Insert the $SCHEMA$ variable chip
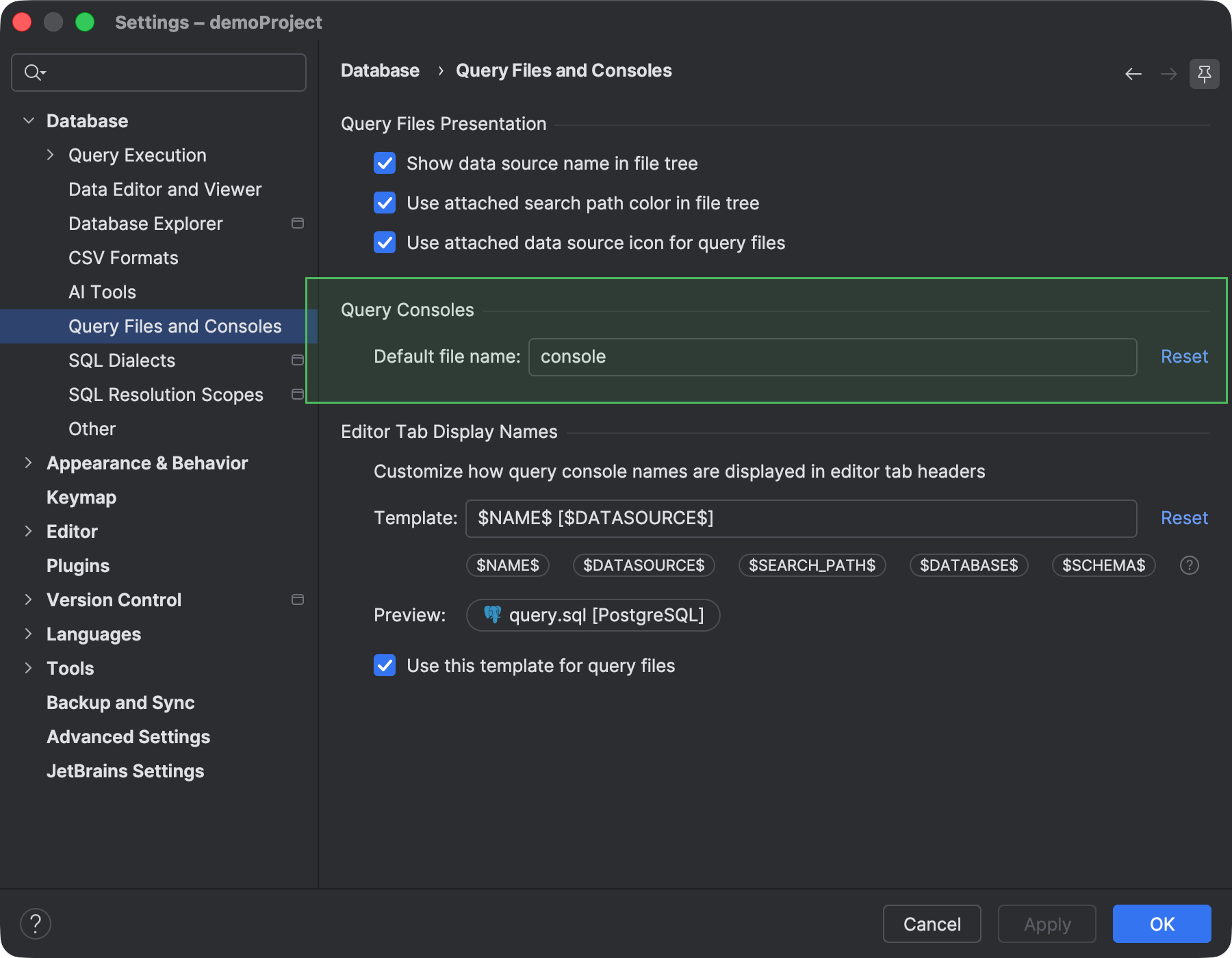The height and width of the screenshot is (958, 1232). point(1103,565)
